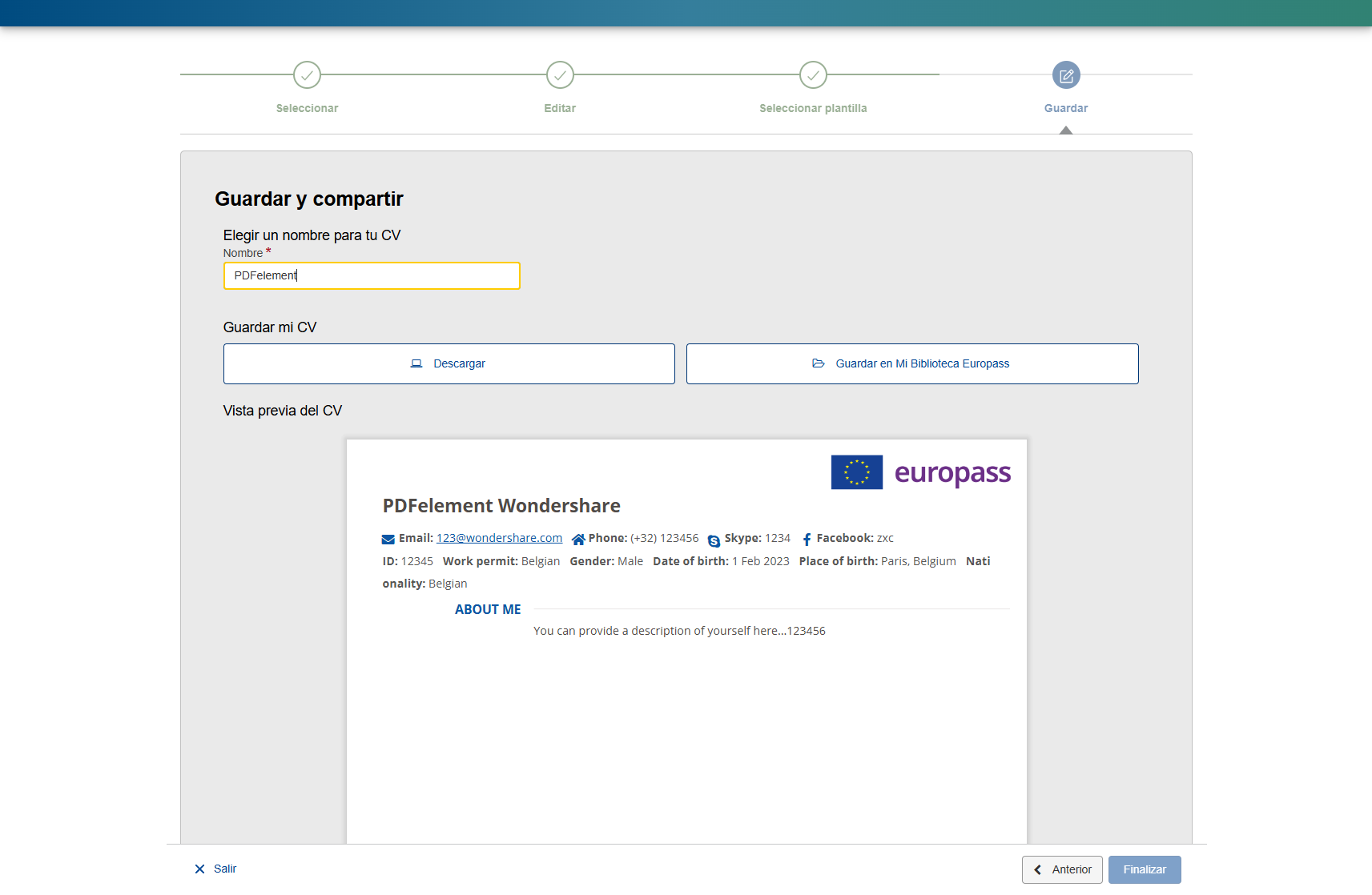Click the 'You can provide a description' text
The image size is (1372, 895).
(x=679, y=632)
